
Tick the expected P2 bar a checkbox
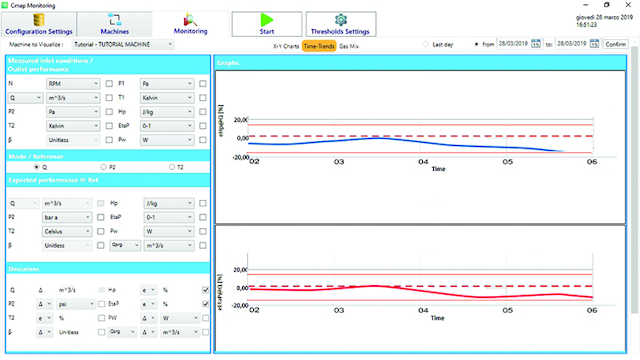(101, 218)
